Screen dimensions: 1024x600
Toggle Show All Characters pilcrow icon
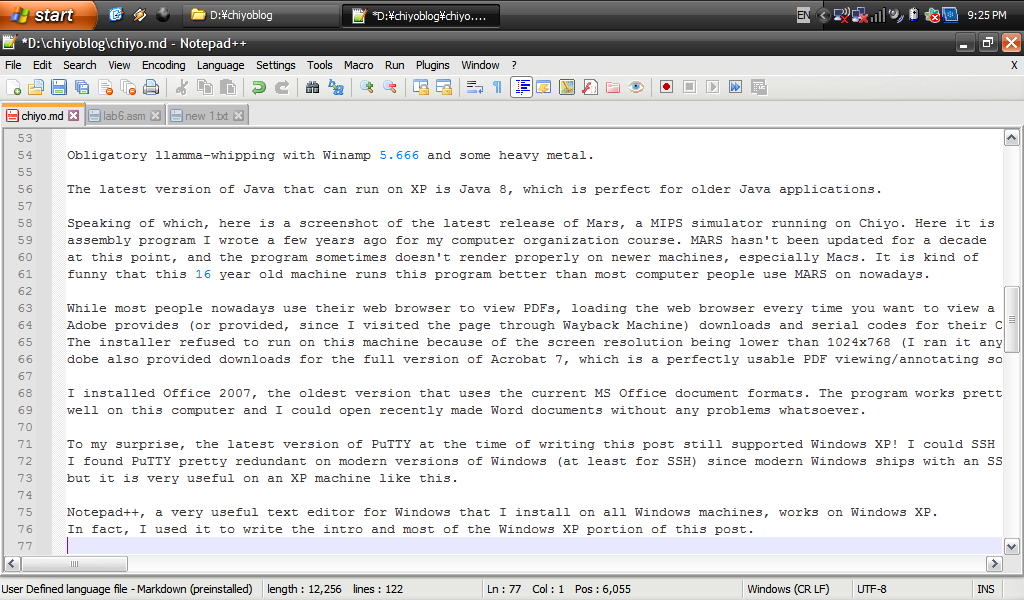(x=498, y=87)
